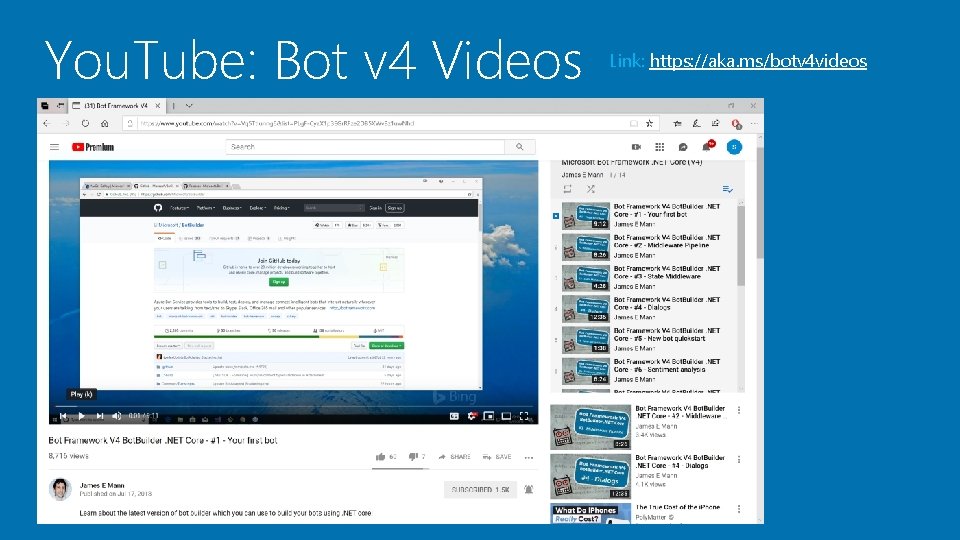The width and height of the screenshot is (960, 540).
Task: Toggle playlist shuffle button
Action: (x=591, y=189)
